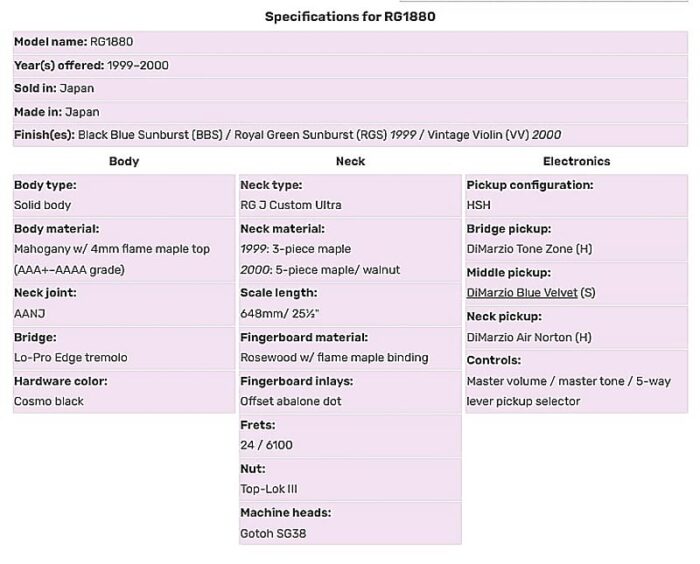Click the '24 / 6100' frets value
Image resolution: width=700 pixels, height=564 pixels.
pyautogui.click(x=267, y=445)
